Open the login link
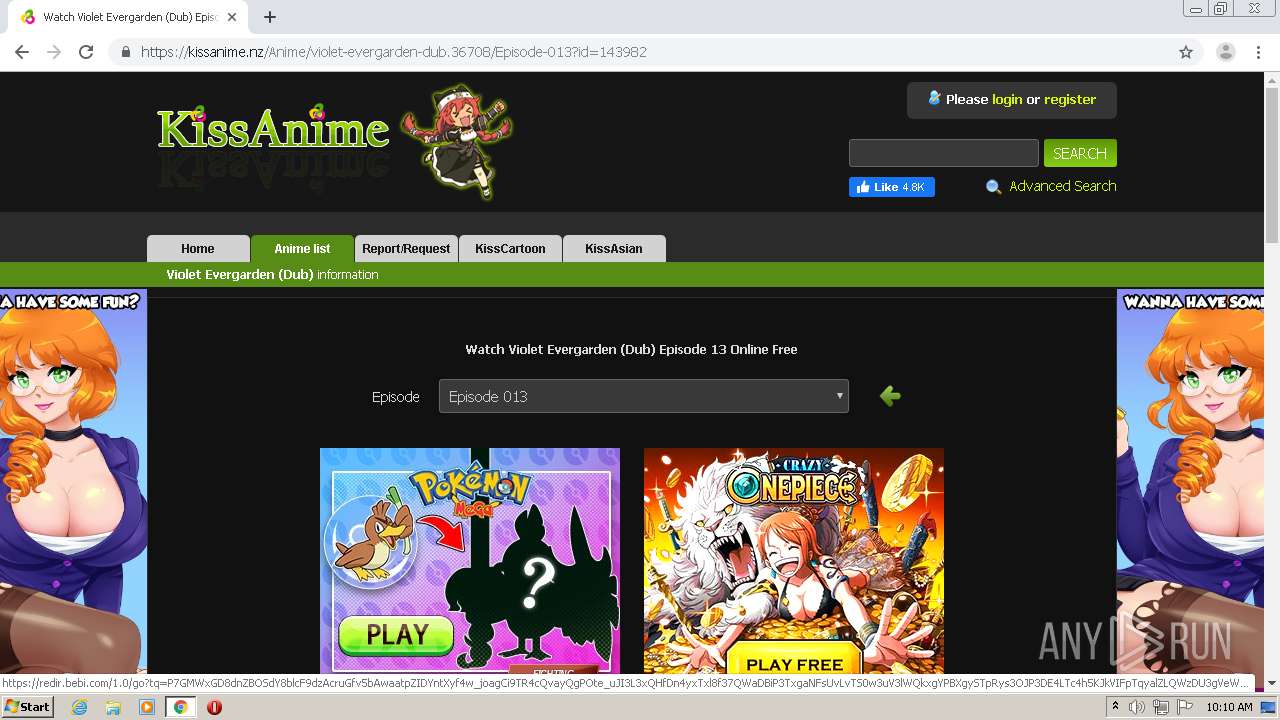 (1007, 99)
